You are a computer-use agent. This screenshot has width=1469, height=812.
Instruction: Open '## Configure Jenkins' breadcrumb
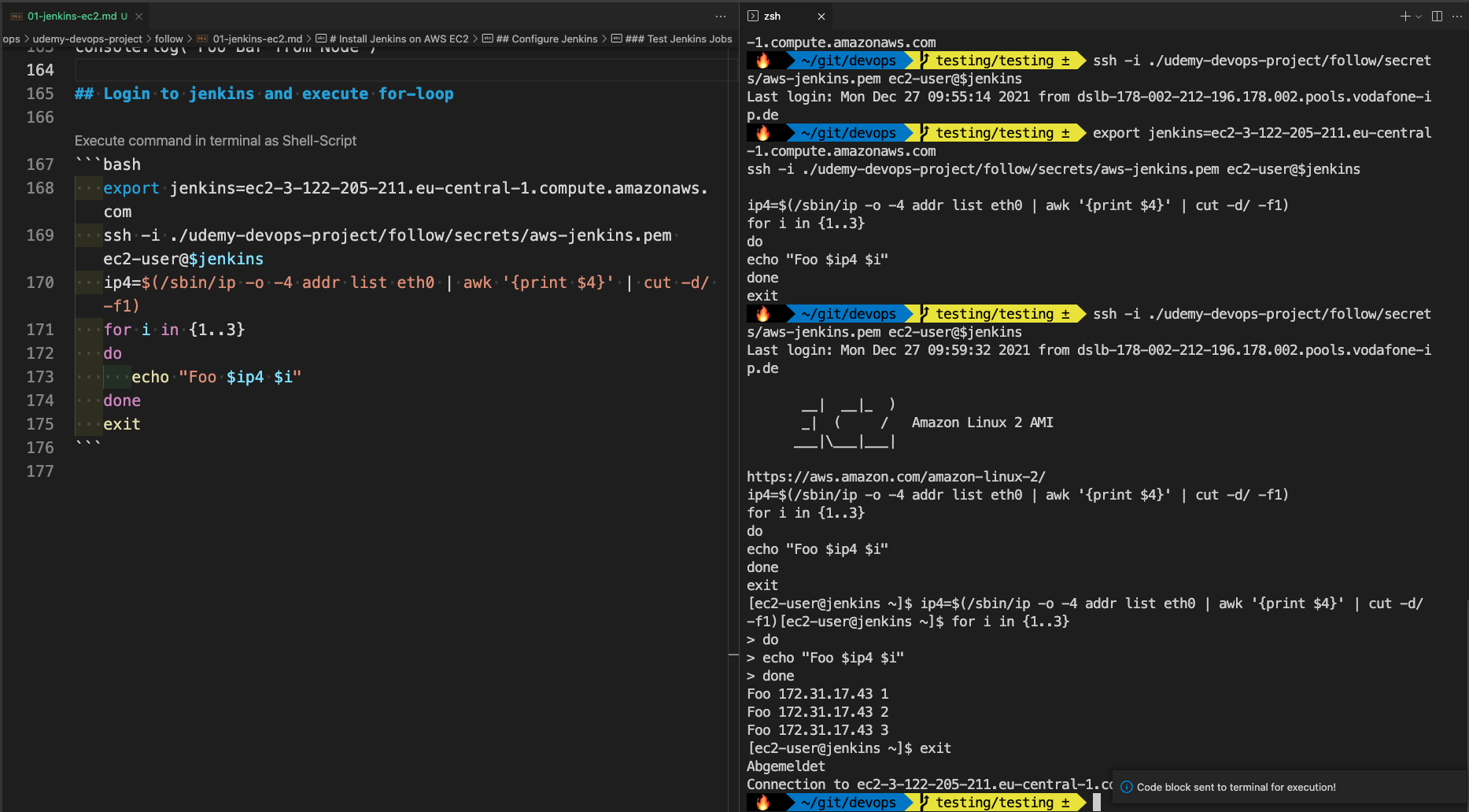tap(547, 39)
